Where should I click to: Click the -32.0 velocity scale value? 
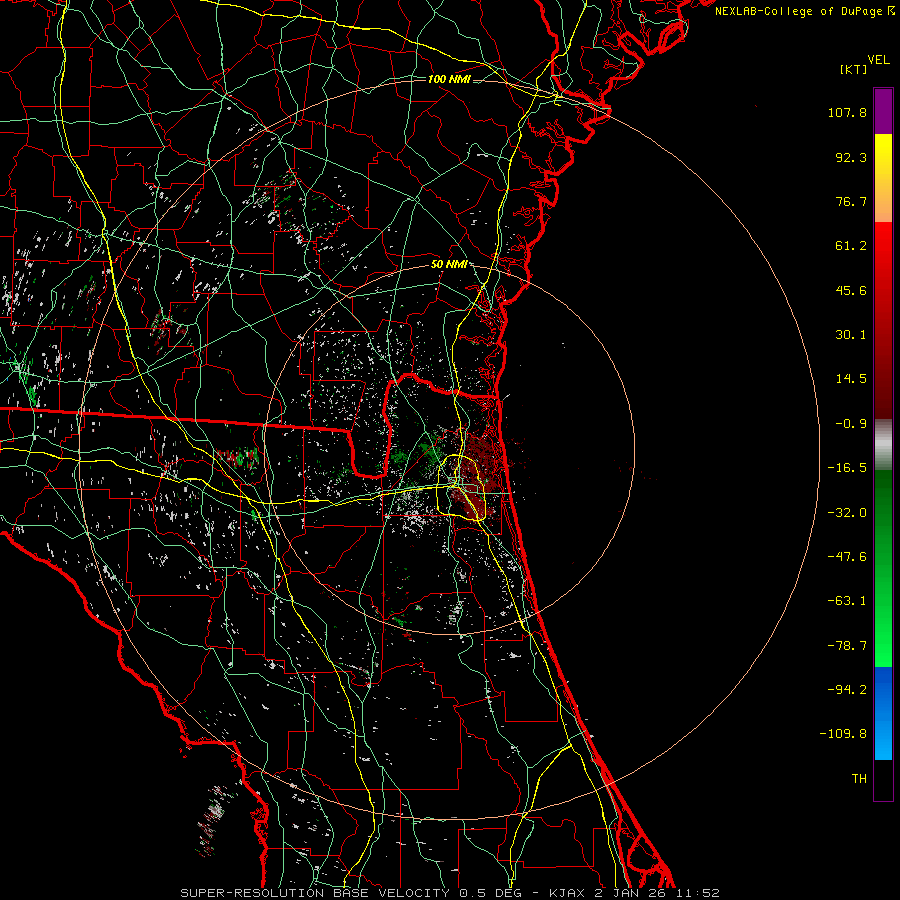(x=847, y=513)
